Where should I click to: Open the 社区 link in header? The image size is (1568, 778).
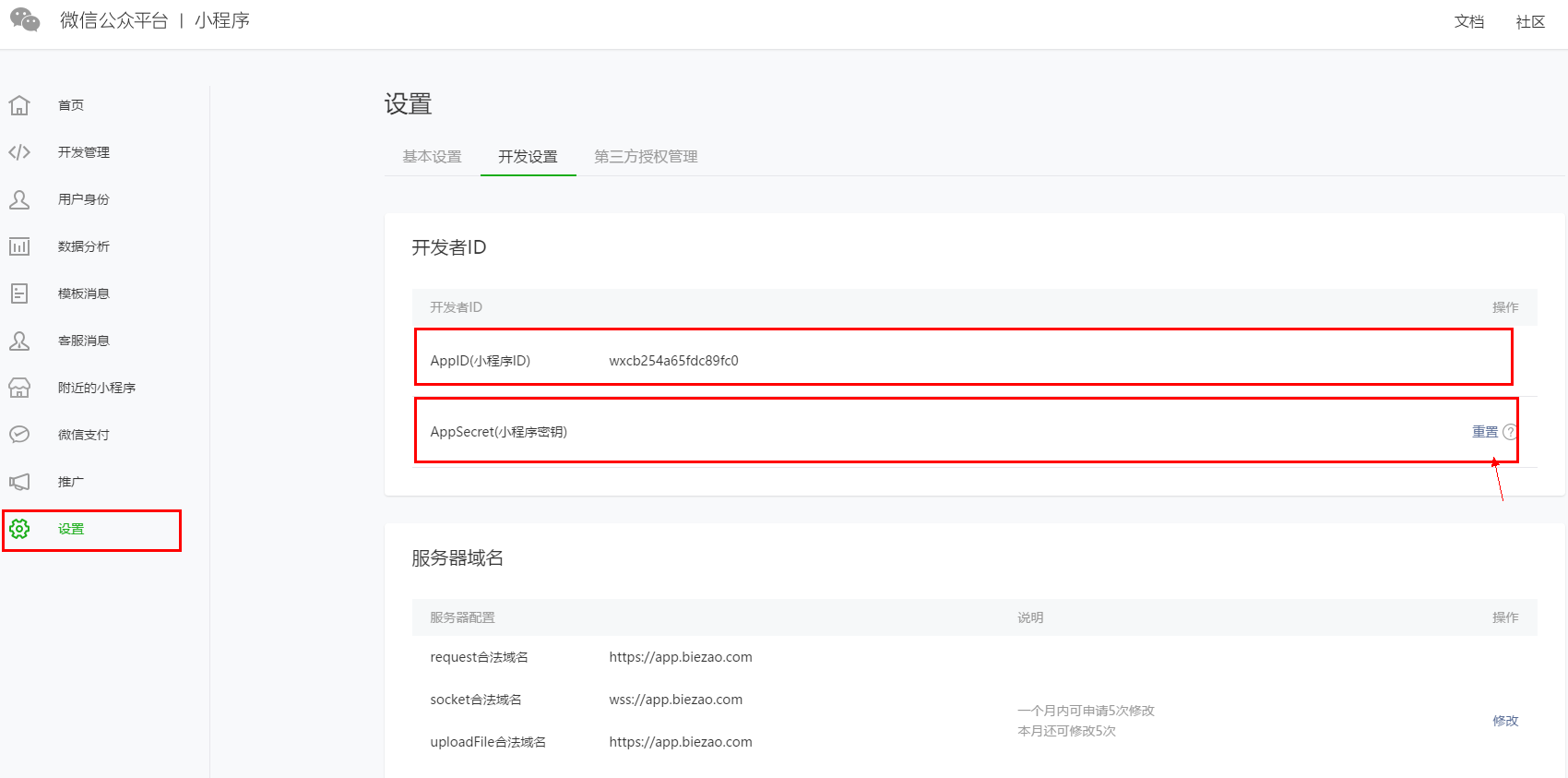[x=1530, y=21]
